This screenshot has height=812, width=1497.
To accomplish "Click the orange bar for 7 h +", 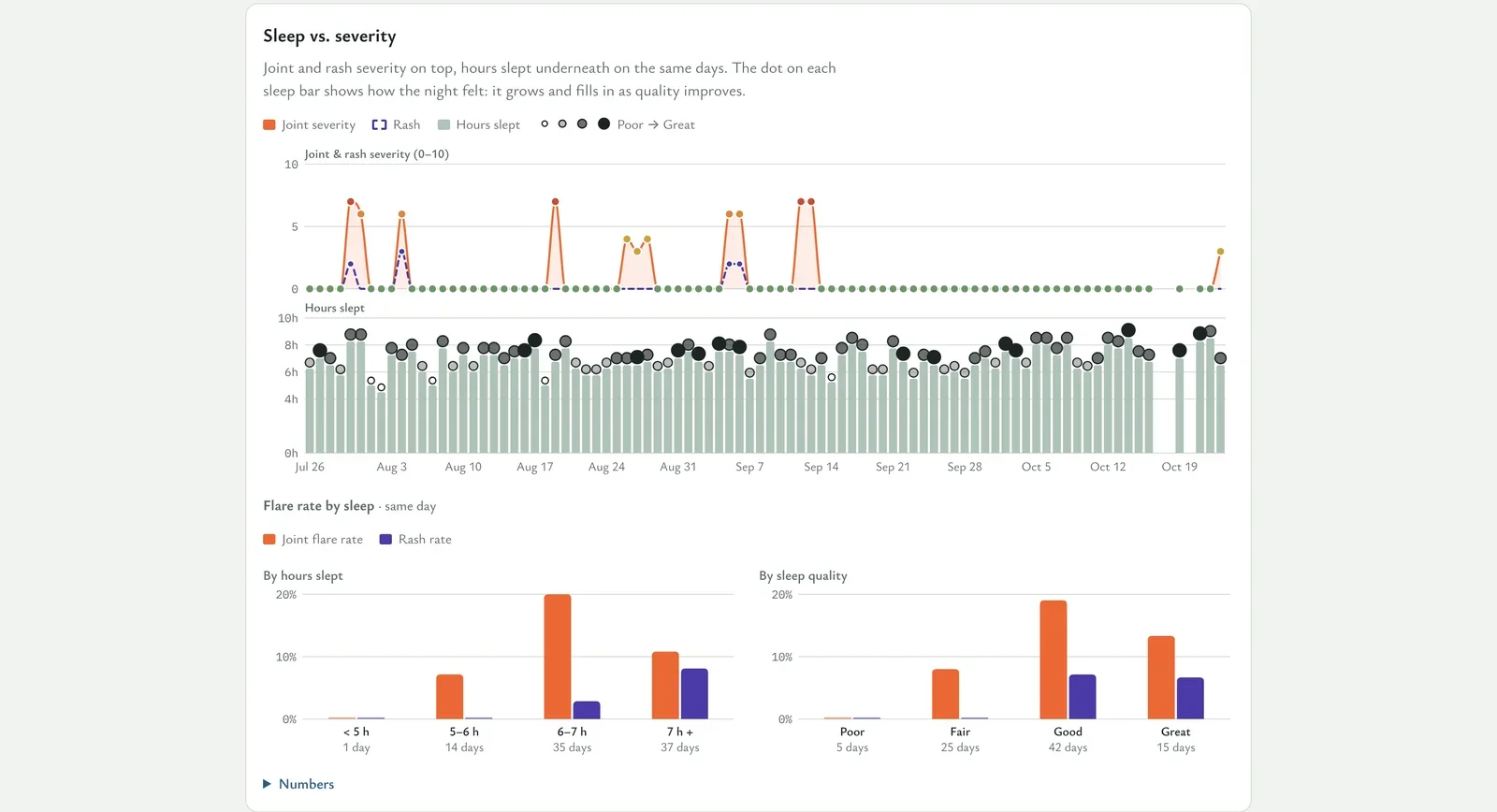I will (x=665, y=686).
